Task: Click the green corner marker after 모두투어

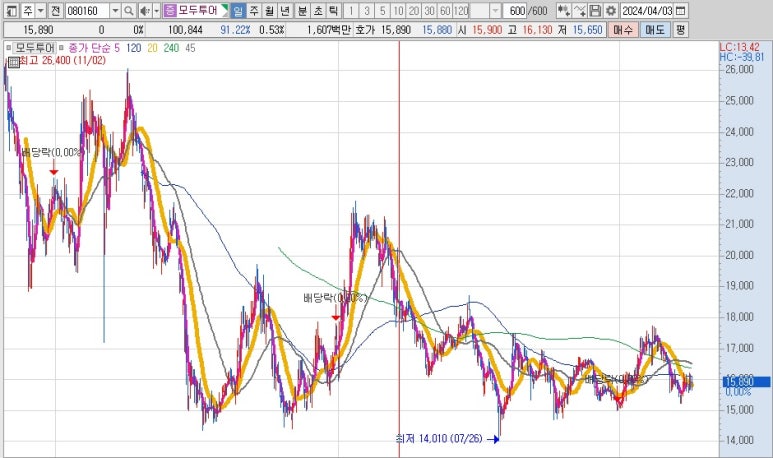Action: coord(224,9)
